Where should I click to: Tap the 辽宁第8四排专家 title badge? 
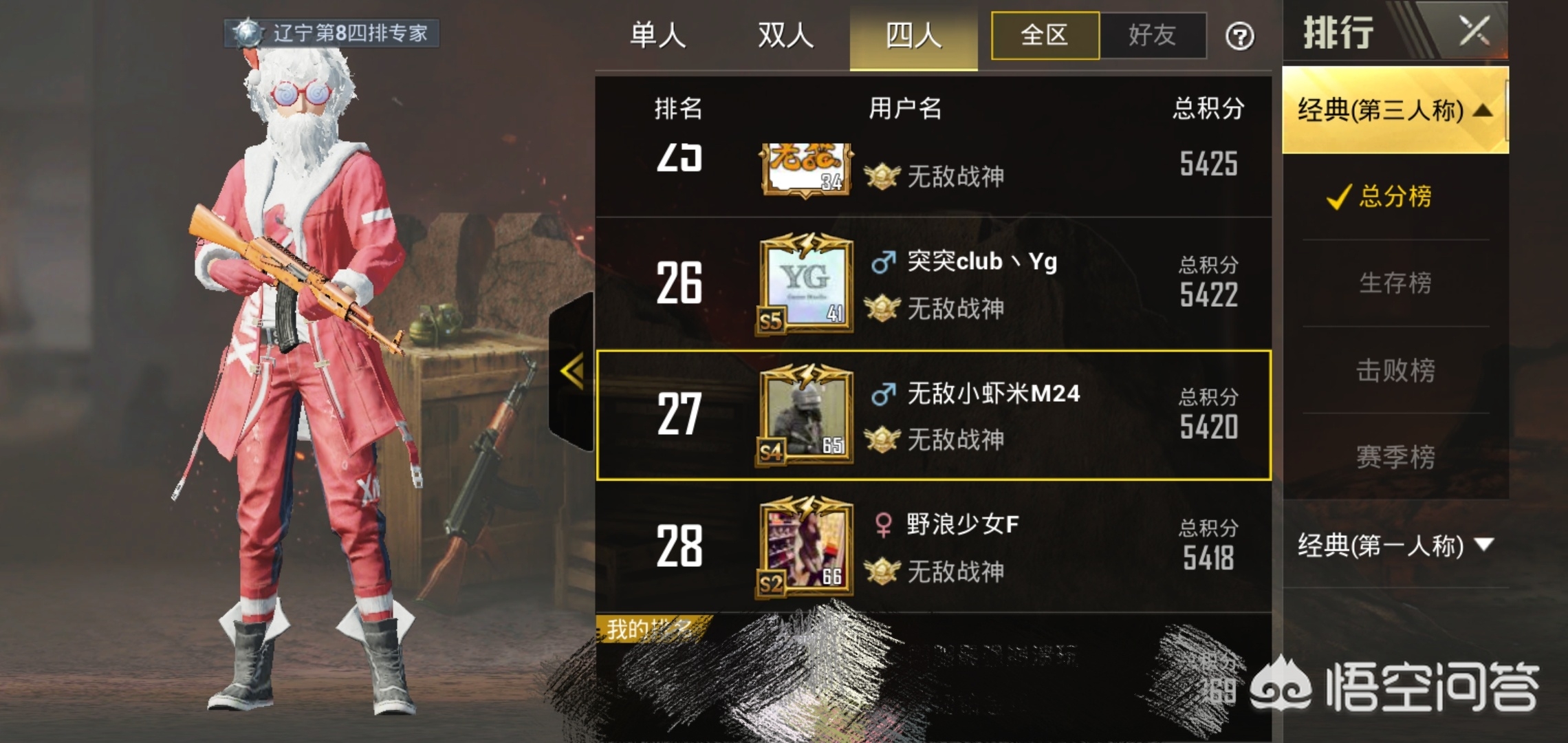(x=331, y=33)
